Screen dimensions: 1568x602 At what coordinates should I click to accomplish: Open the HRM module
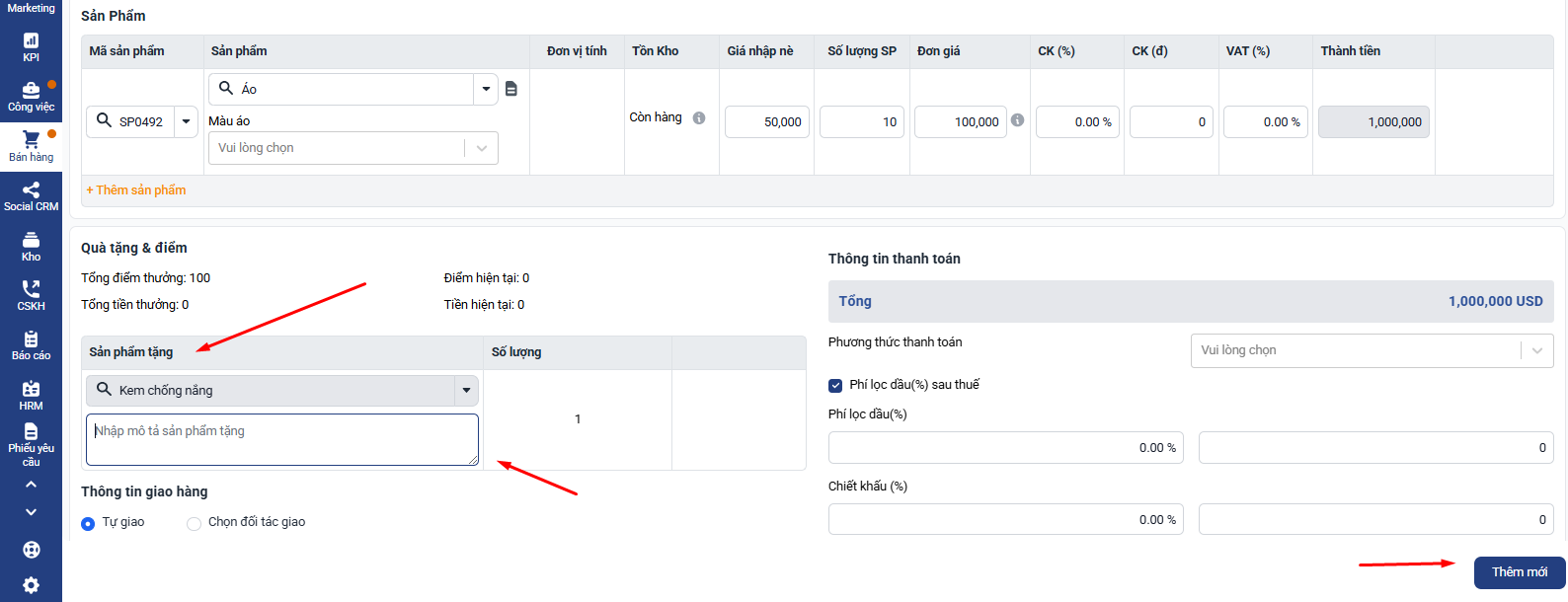(31, 396)
